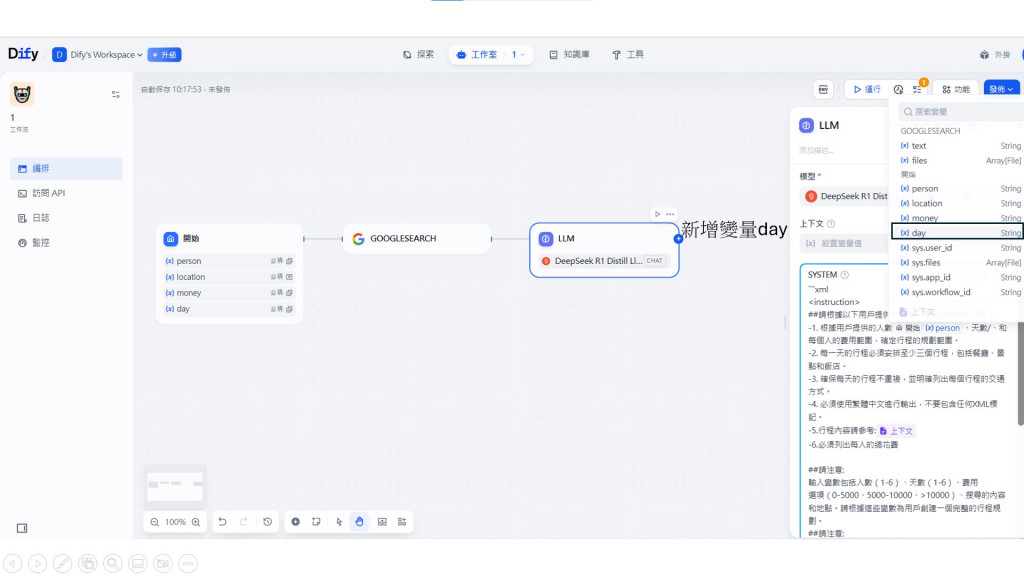
Task: Choose money variable in the list
Action: coord(960,218)
